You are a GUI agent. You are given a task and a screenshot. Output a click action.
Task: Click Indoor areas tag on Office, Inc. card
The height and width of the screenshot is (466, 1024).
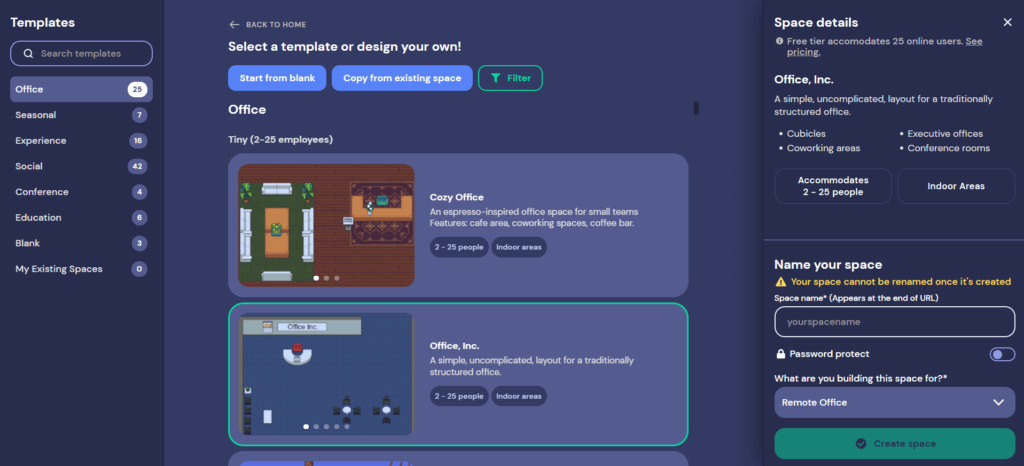click(x=519, y=396)
